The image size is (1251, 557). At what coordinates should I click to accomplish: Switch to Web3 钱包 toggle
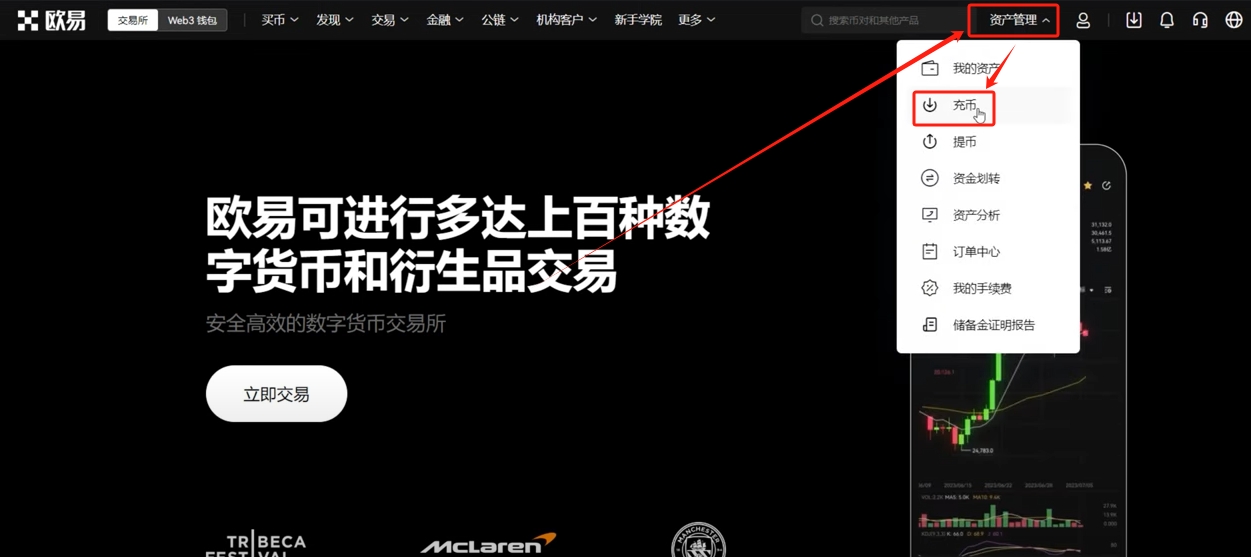(x=192, y=20)
